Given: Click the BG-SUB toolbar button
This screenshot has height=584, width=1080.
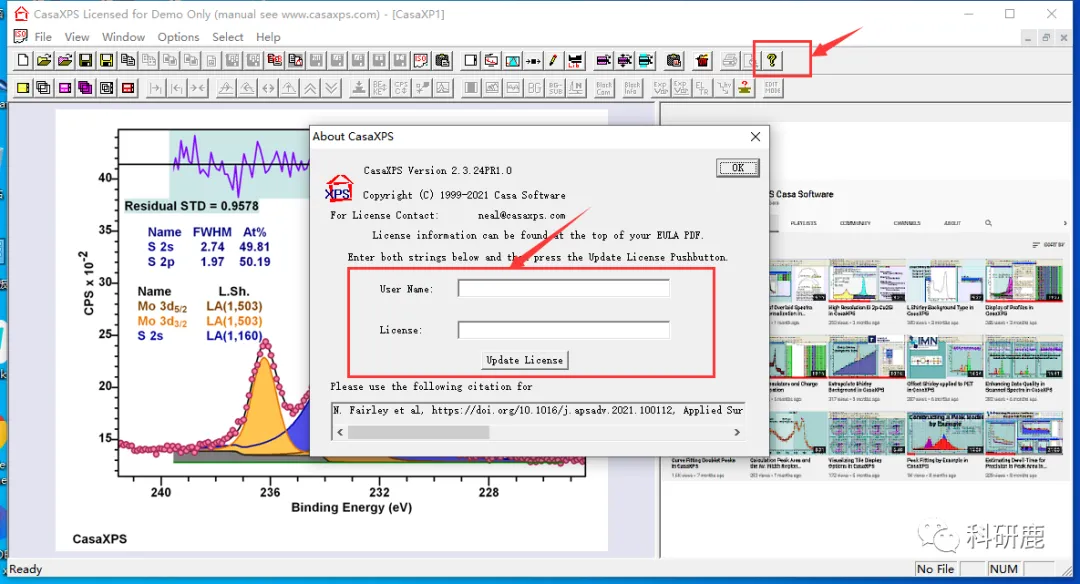Looking at the screenshot, I should pyautogui.click(x=555, y=88).
